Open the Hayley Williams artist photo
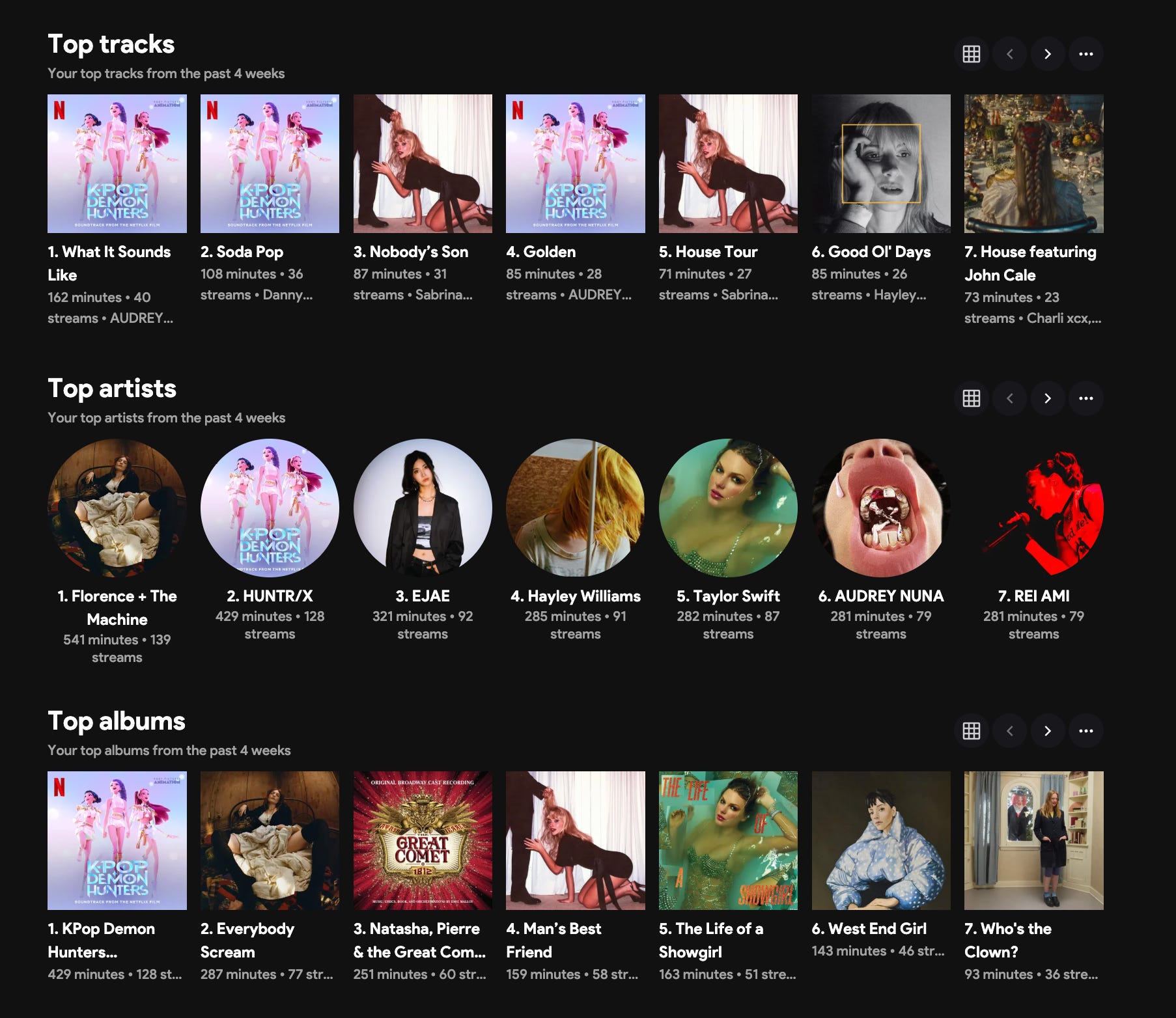Screen dimensions: 1176x1018 click(x=576, y=508)
